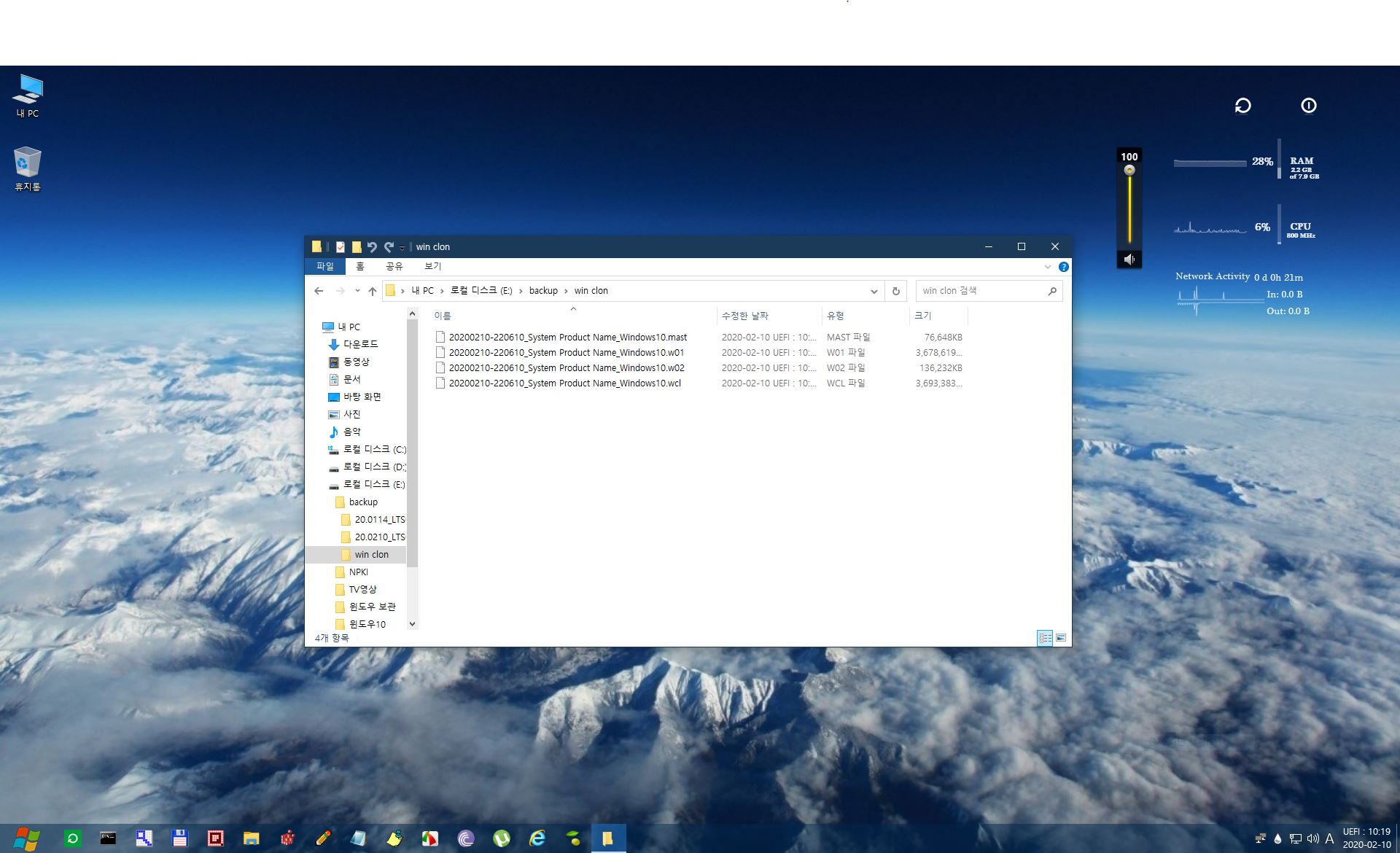Viewport: 1400px width, 853px height.
Task: Refresh the win clon folder
Action: click(x=896, y=291)
